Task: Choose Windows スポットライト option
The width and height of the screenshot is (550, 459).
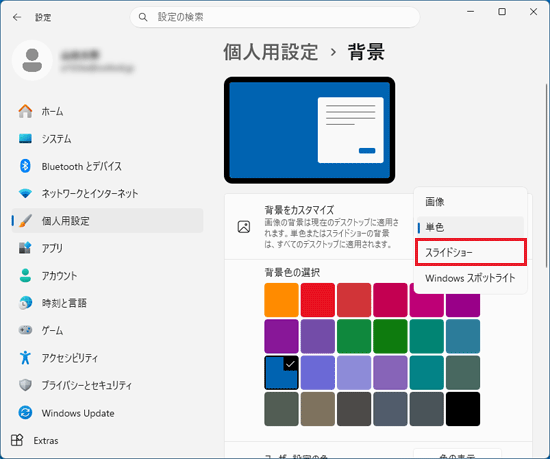Action: pyautogui.click(x=470, y=278)
